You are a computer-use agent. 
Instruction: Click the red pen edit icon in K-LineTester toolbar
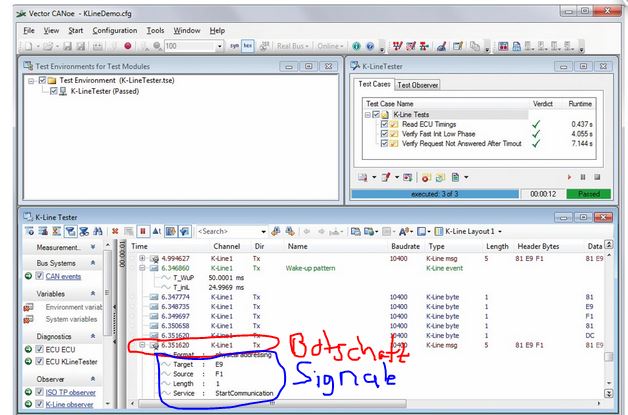386,177
